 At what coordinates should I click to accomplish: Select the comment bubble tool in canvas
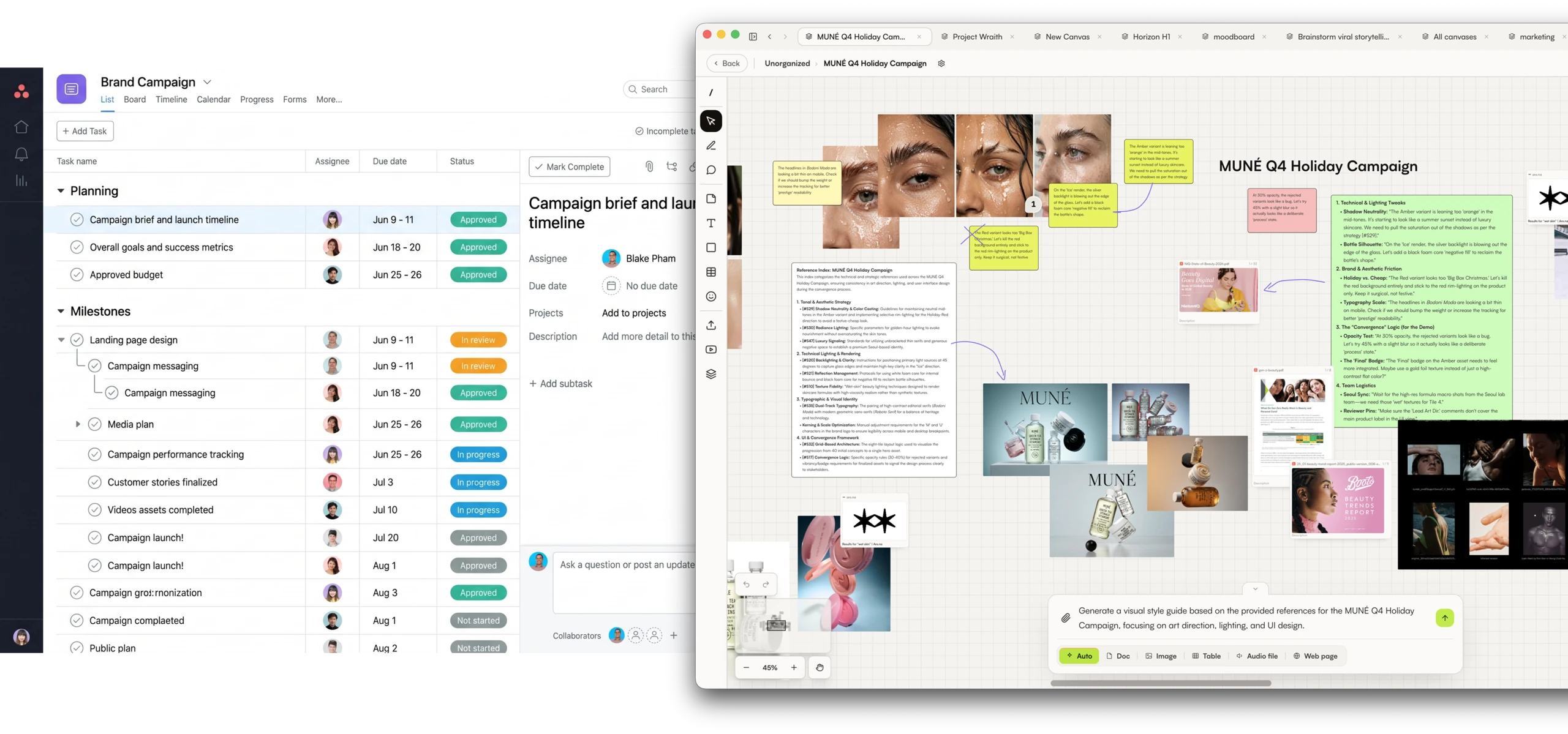(x=711, y=170)
